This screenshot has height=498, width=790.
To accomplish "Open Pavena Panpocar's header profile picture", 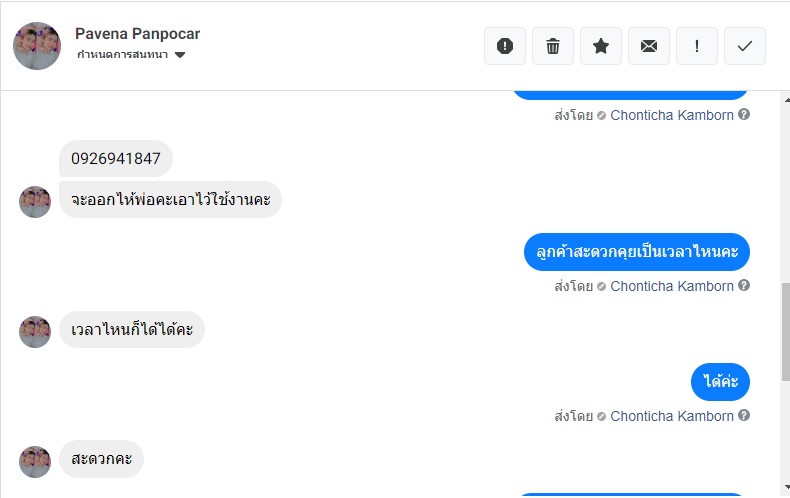I will (x=37, y=46).
